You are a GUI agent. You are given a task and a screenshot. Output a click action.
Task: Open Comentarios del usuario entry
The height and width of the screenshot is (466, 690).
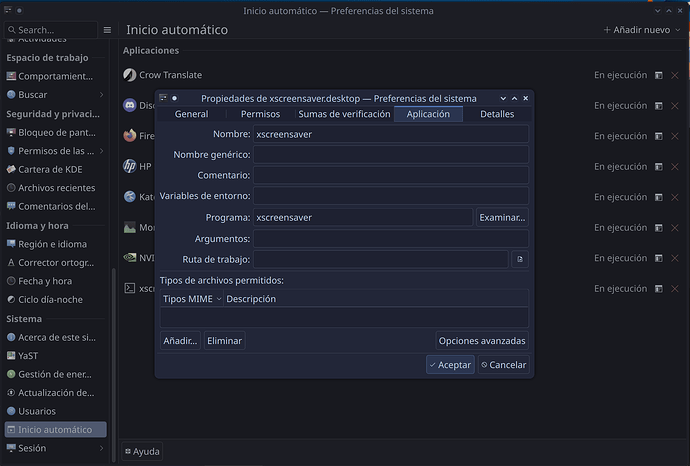(x=55, y=206)
